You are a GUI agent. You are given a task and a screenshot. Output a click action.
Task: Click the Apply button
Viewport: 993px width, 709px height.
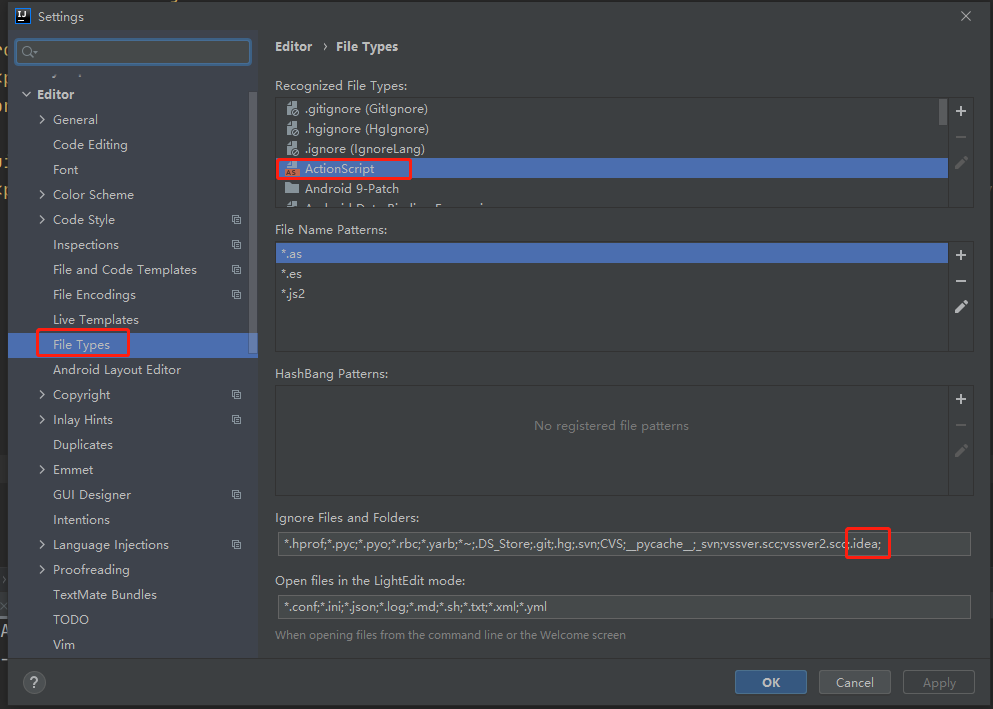click(x=939, y=682)
